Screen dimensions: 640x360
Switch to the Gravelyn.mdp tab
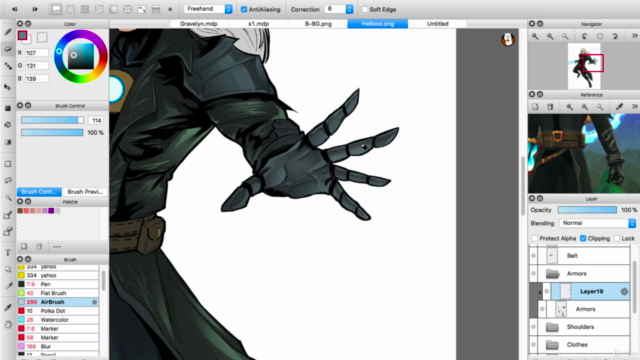click(x=199, y=24)
